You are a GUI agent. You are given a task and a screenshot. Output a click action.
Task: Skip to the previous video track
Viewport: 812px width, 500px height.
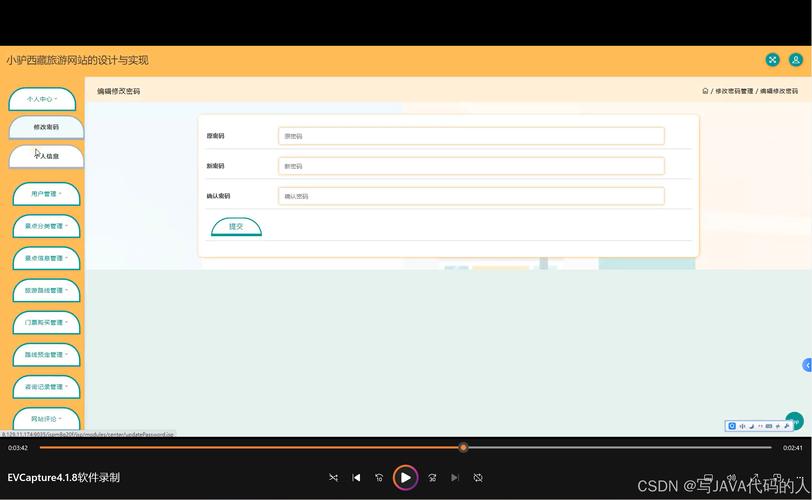tap(356, 478)
